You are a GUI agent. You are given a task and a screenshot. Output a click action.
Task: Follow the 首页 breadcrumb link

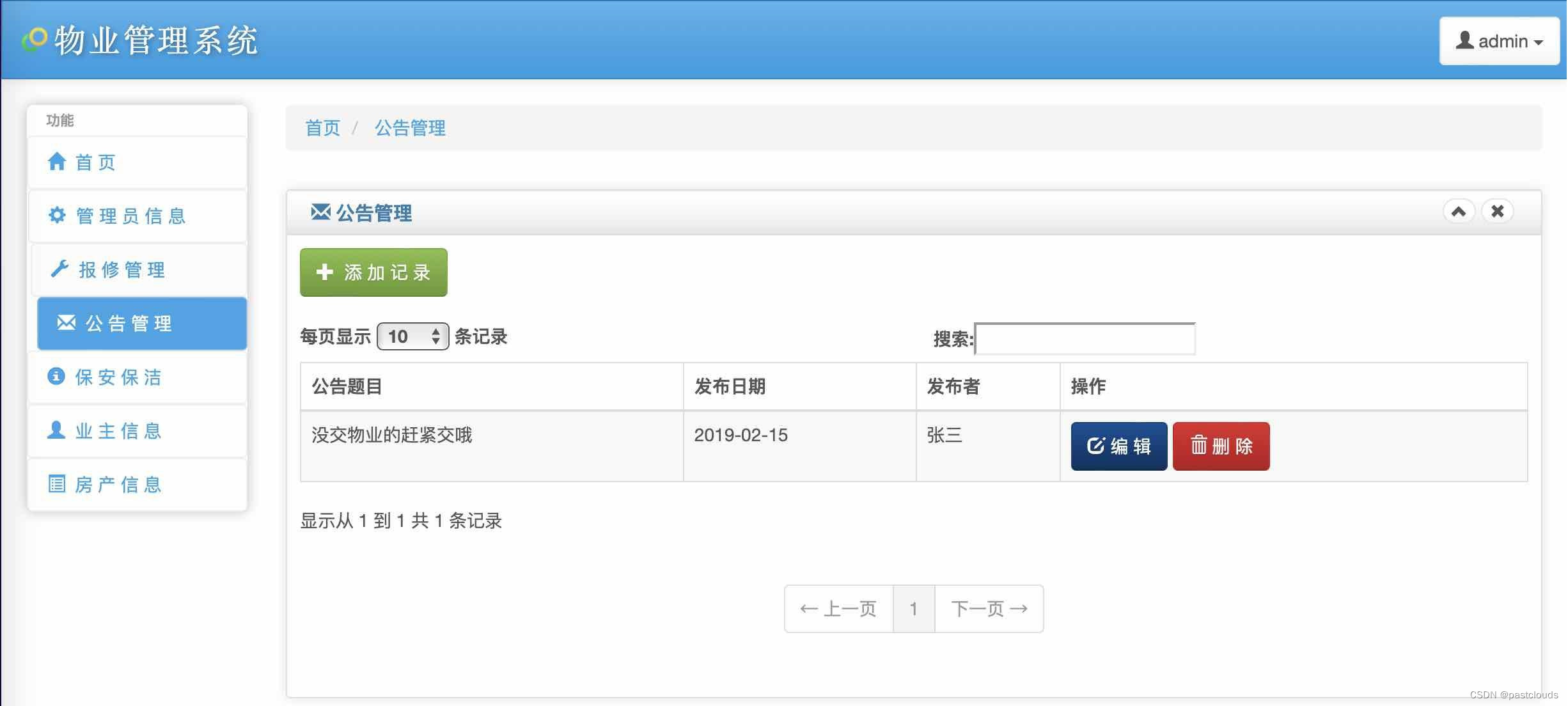click(323, 129)
